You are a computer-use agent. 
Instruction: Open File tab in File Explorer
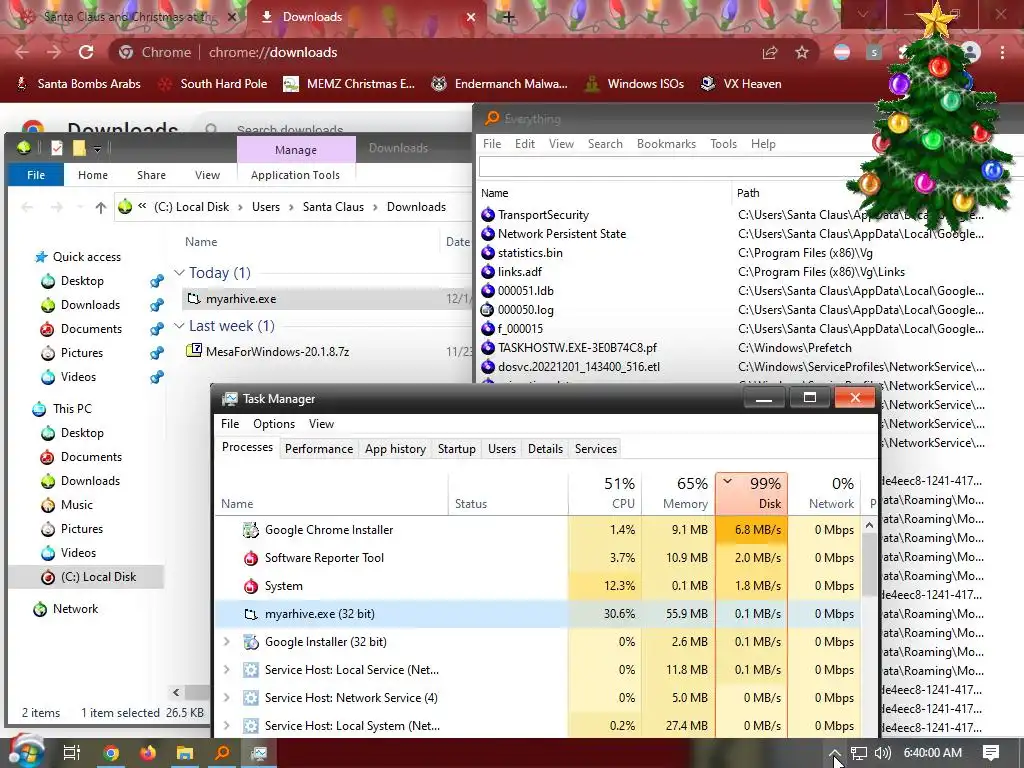(36, 174)
